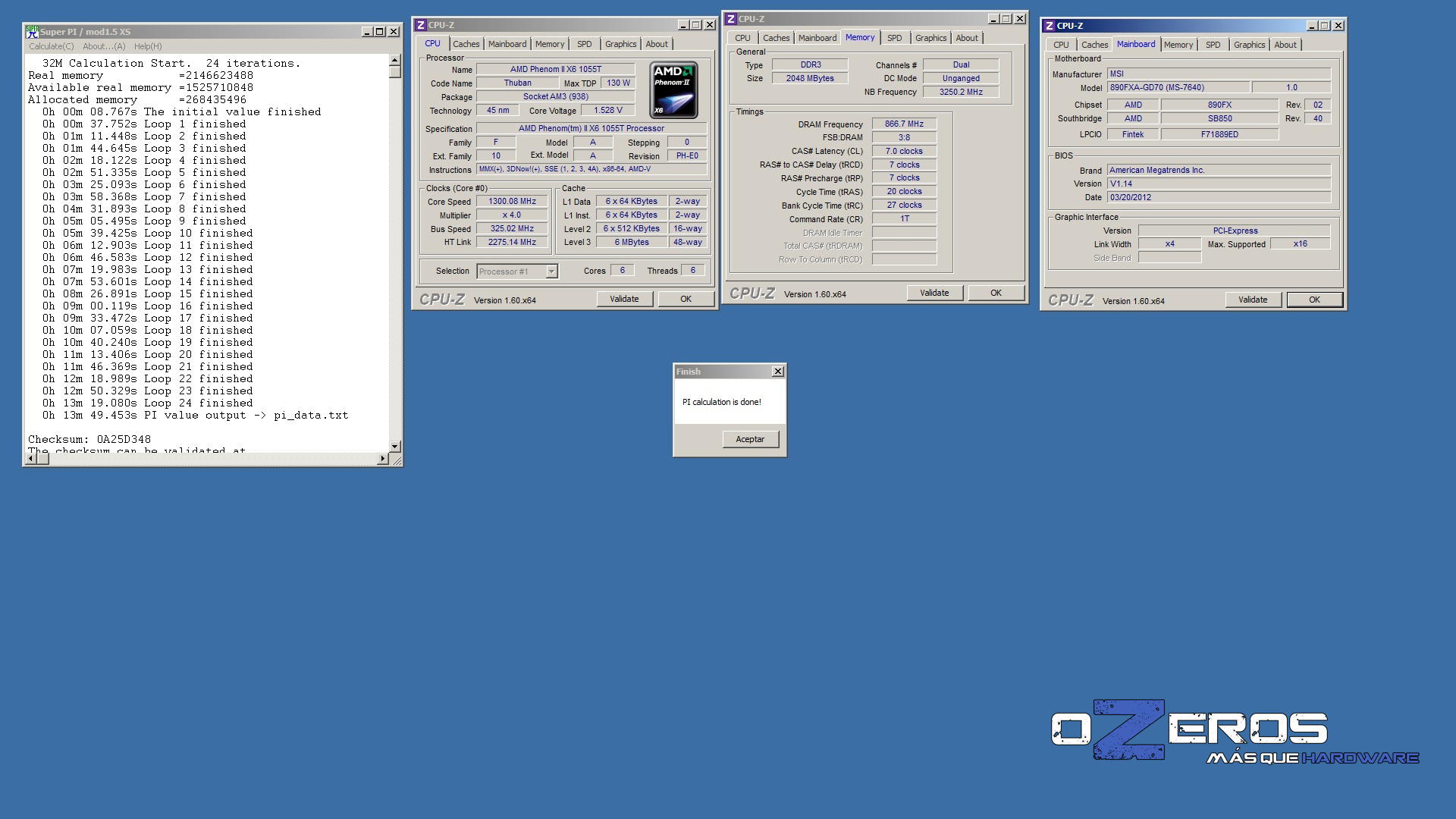Click the BIOS brand American Megatrends Inc.
1456x819 pixels.
pos(1219,171)
